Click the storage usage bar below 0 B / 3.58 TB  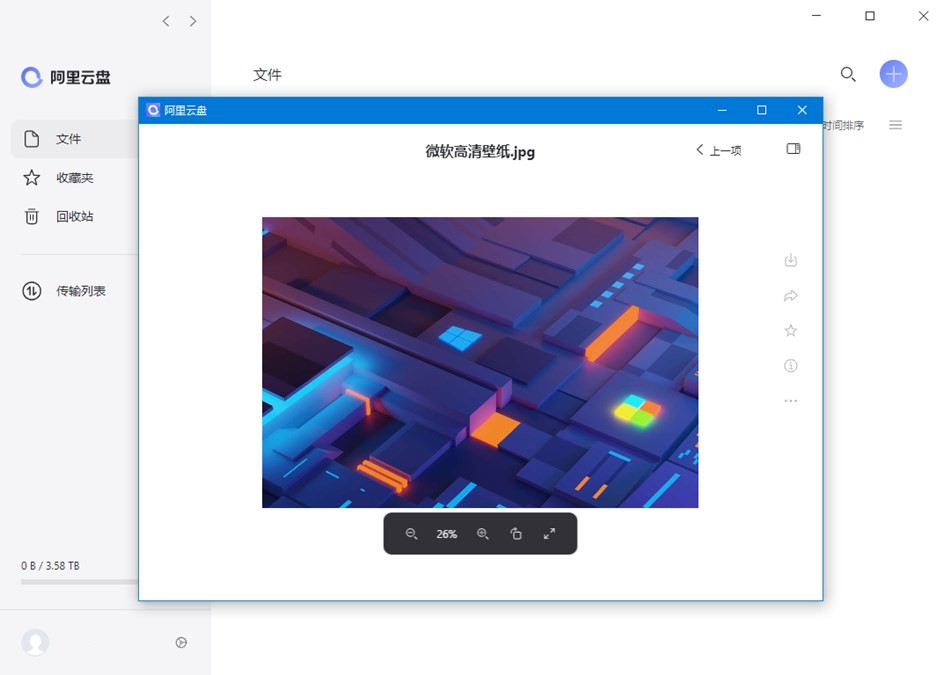[79, 582]
